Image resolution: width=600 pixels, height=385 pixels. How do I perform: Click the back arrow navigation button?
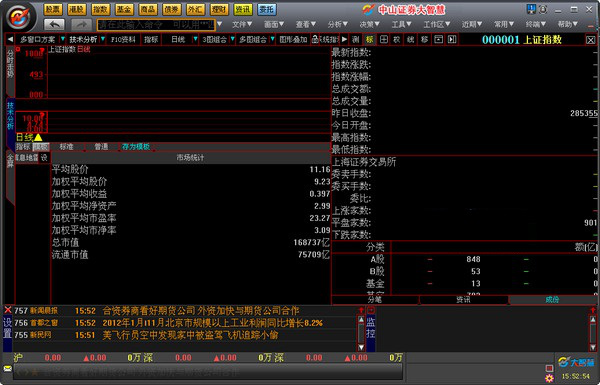click(54, 25)
